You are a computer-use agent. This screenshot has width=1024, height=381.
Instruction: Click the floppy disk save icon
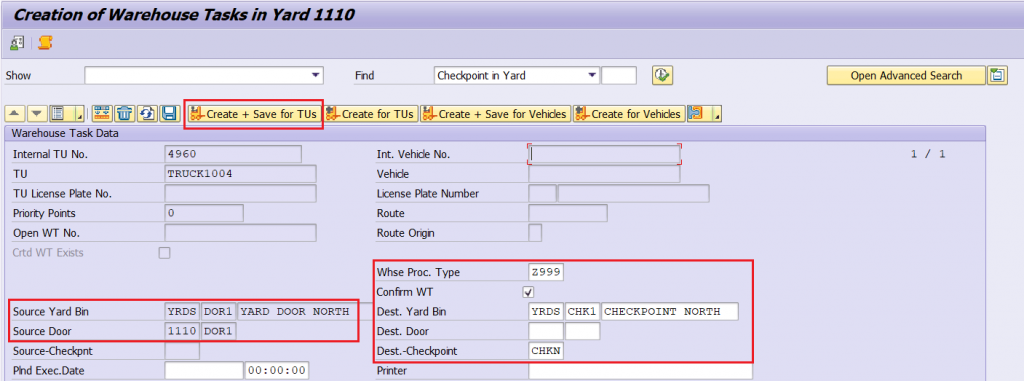[x=169, y=114]
